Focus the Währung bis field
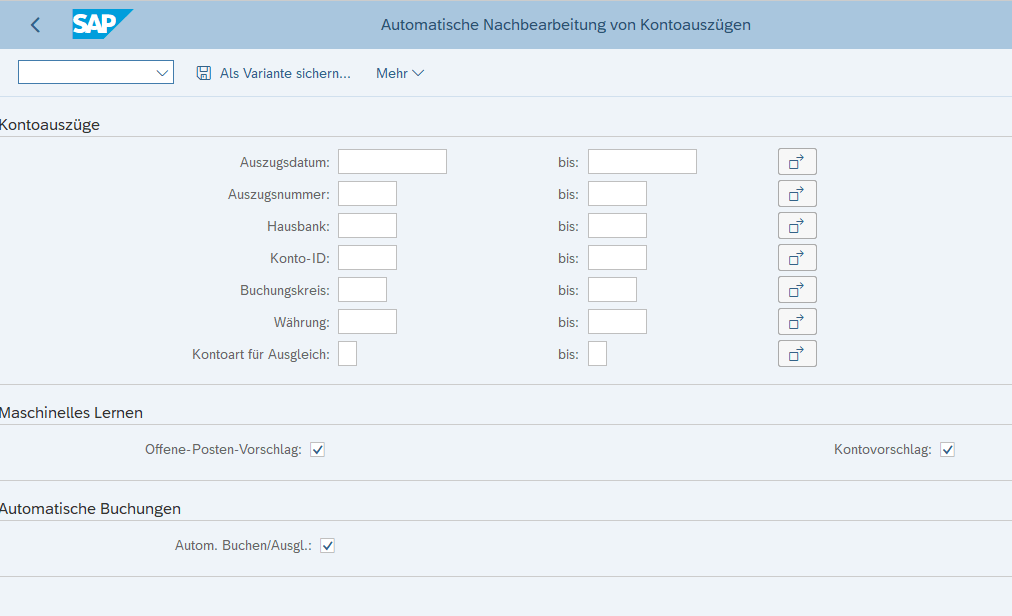 [617, 322]
